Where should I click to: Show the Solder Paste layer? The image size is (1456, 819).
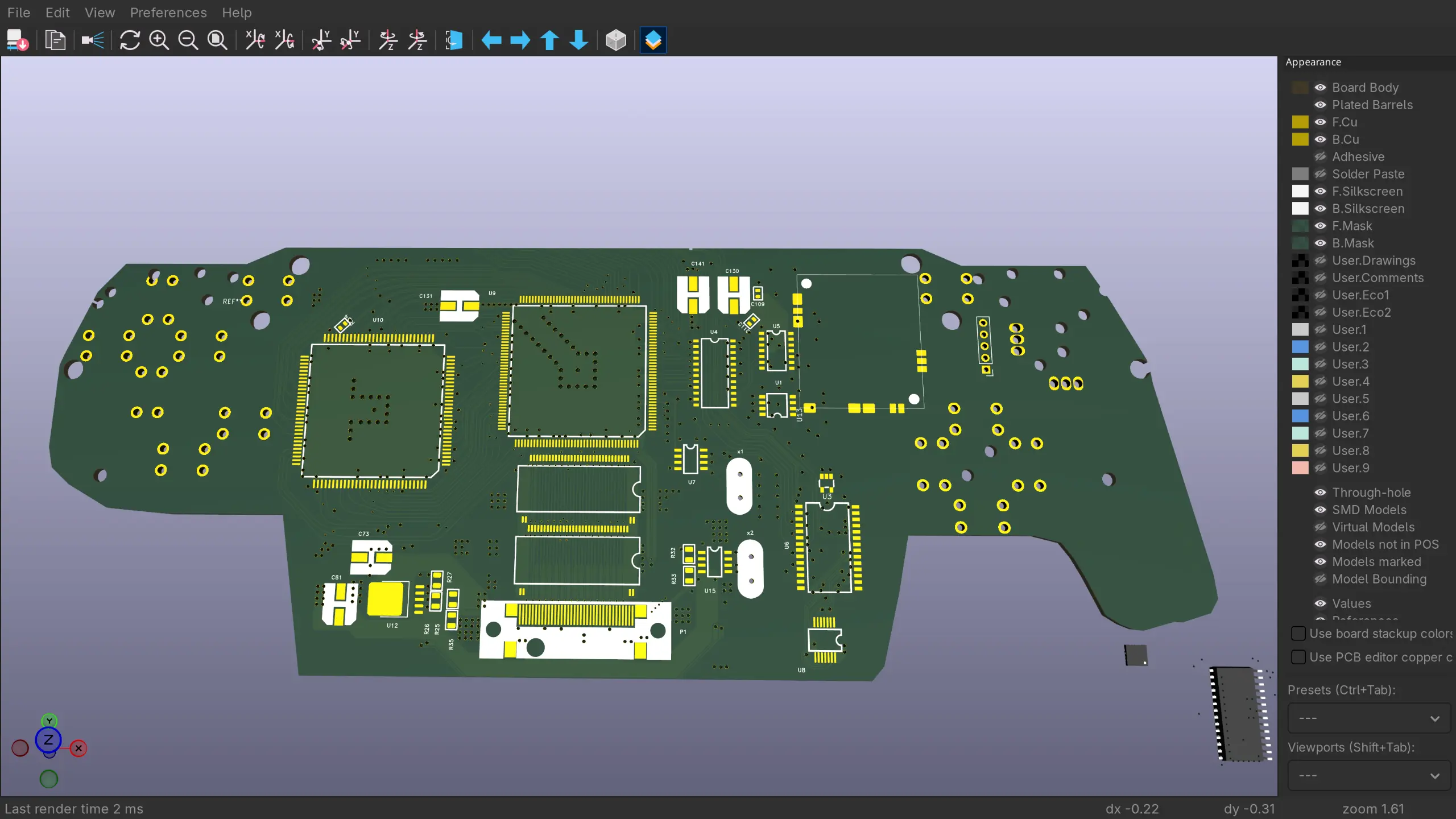coord(1321,174)
